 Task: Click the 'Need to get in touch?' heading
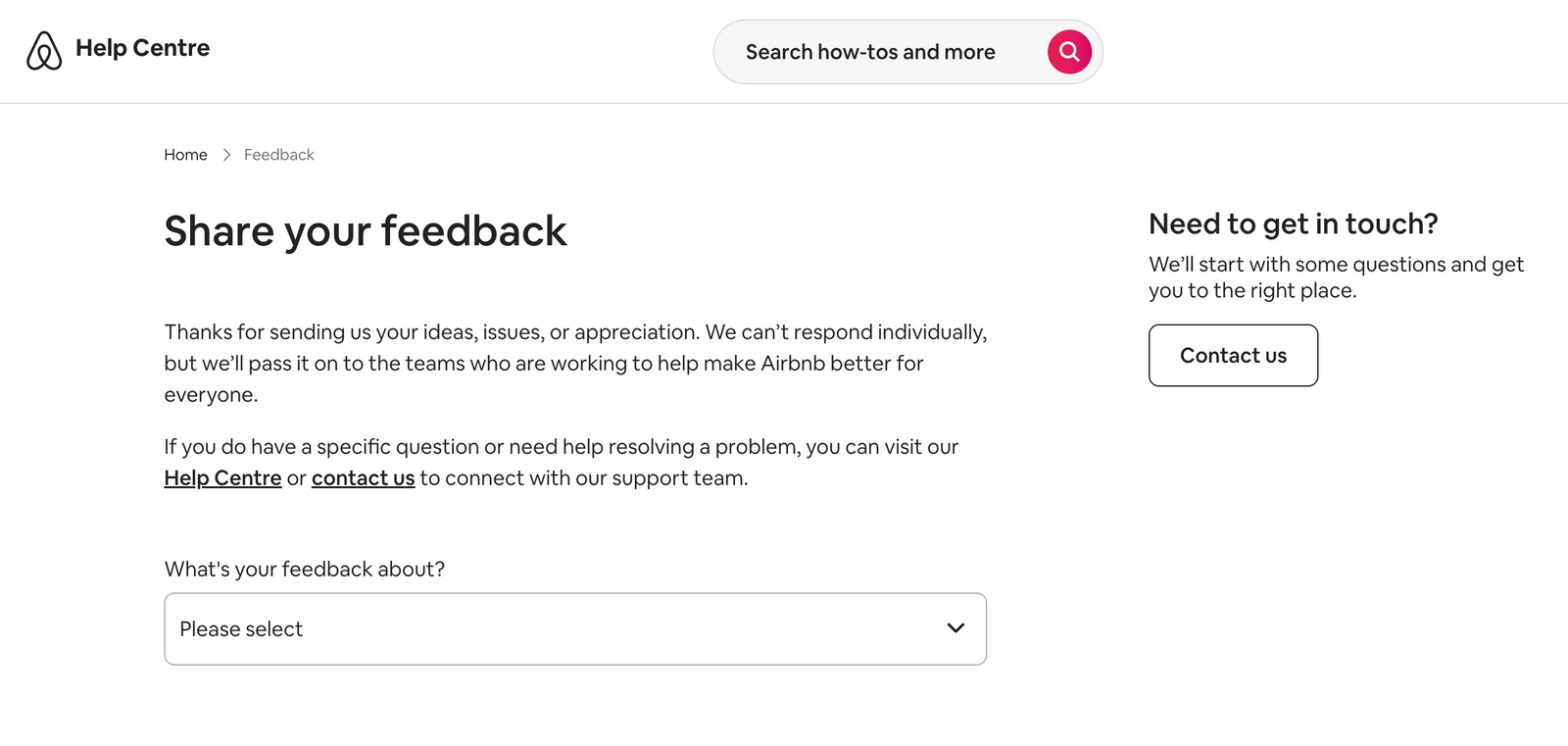(1294, 224)
